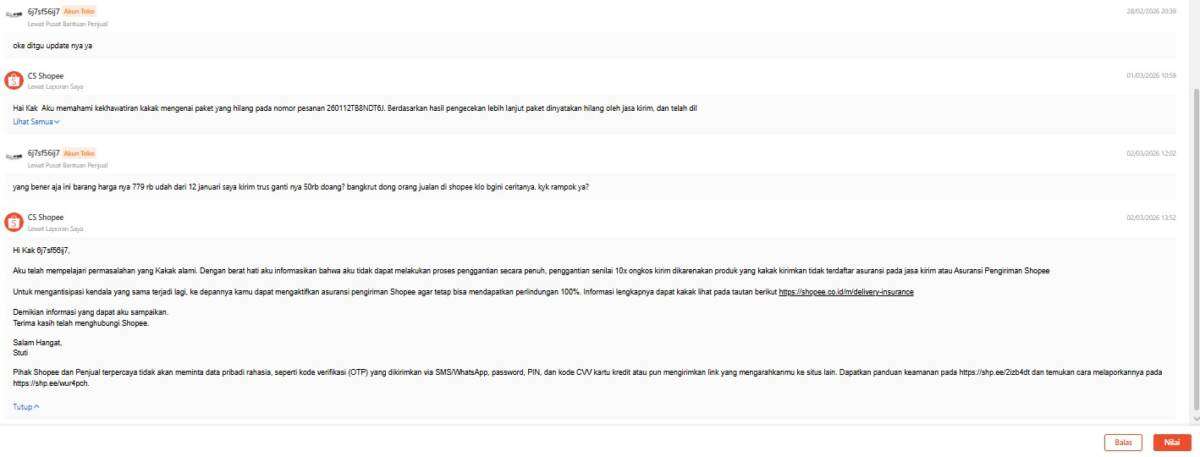Screen dimensions: 1200x457
Task: Click the username 6j7sf56ij7 on the first message
Action: [43, 11]
